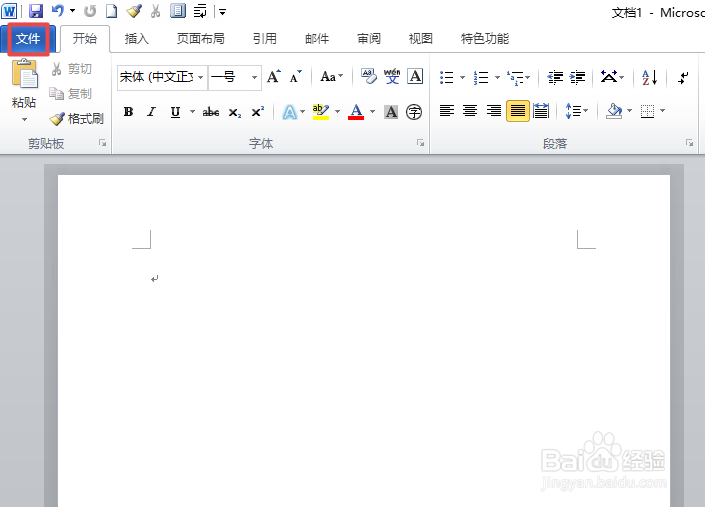The image size is (705, 507).
Task: Click the Multilevel List icon
Action: (x=515, y=77)
